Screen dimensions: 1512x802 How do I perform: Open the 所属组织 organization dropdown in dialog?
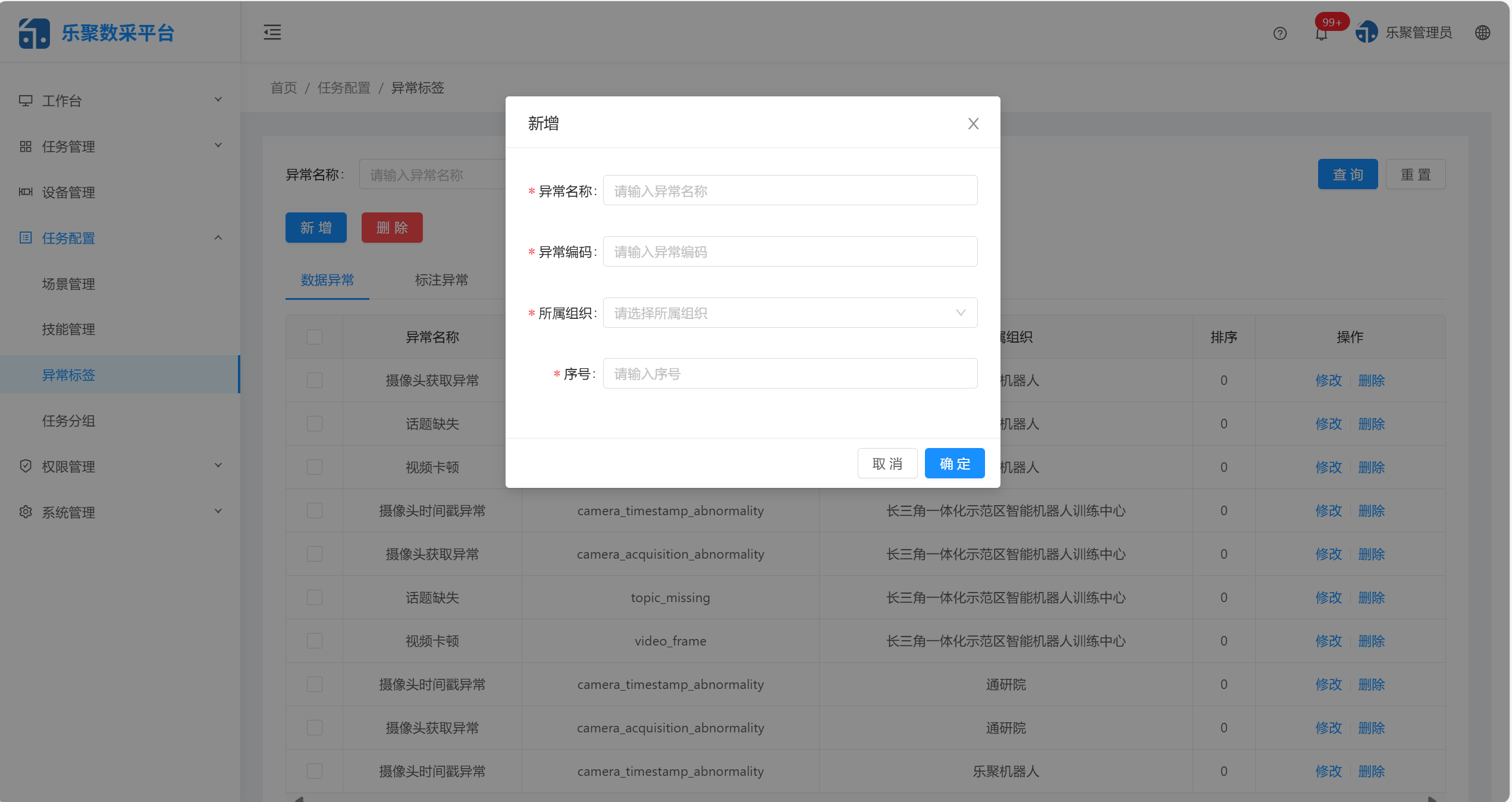[x=789, y=312]
